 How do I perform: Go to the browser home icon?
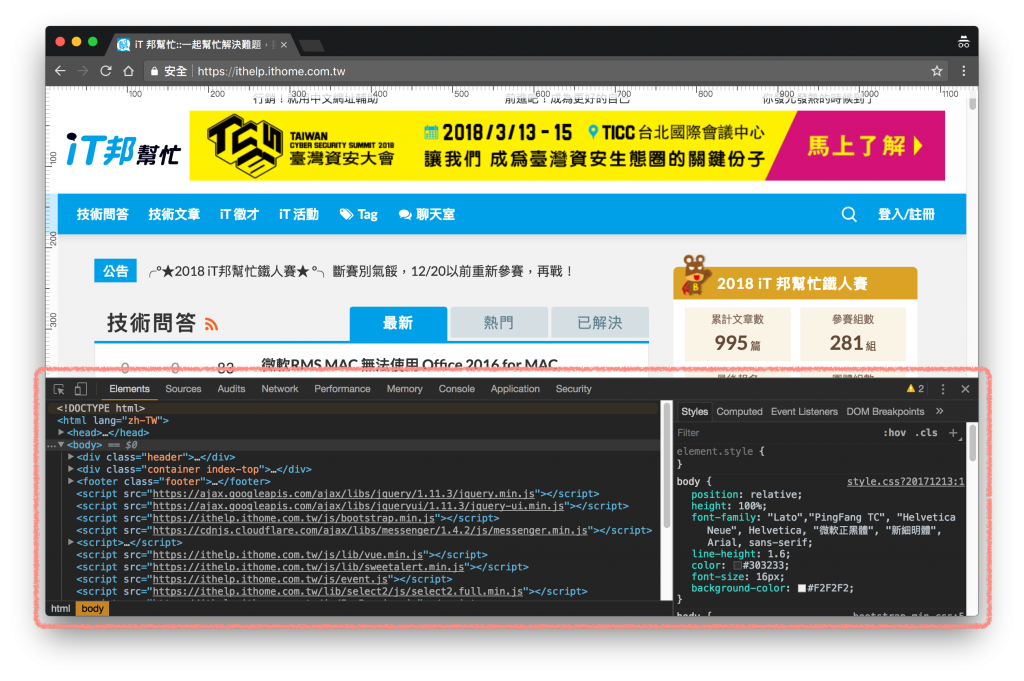coord(129,71)
